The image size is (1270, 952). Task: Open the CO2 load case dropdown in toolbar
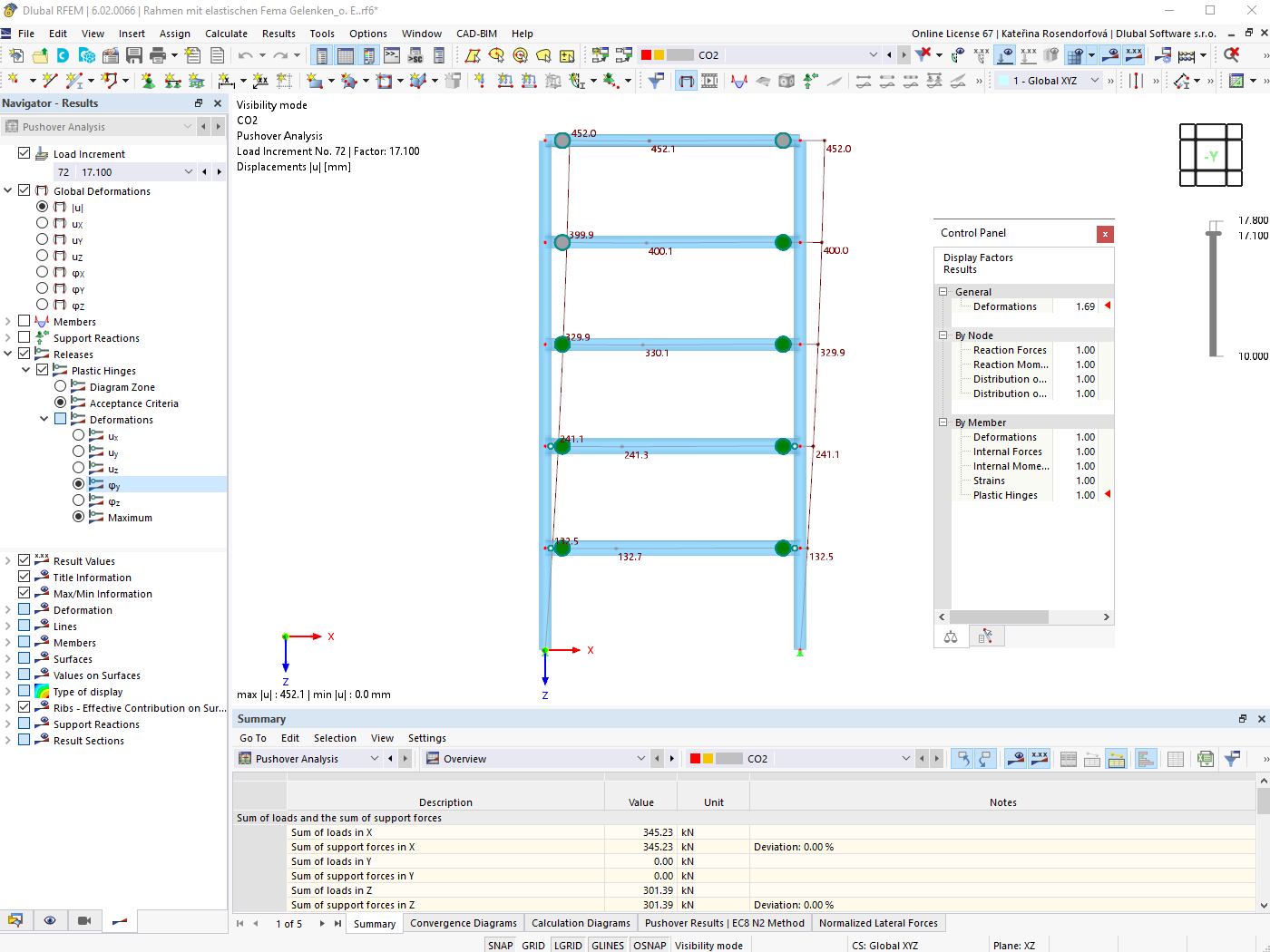(874, 55)
